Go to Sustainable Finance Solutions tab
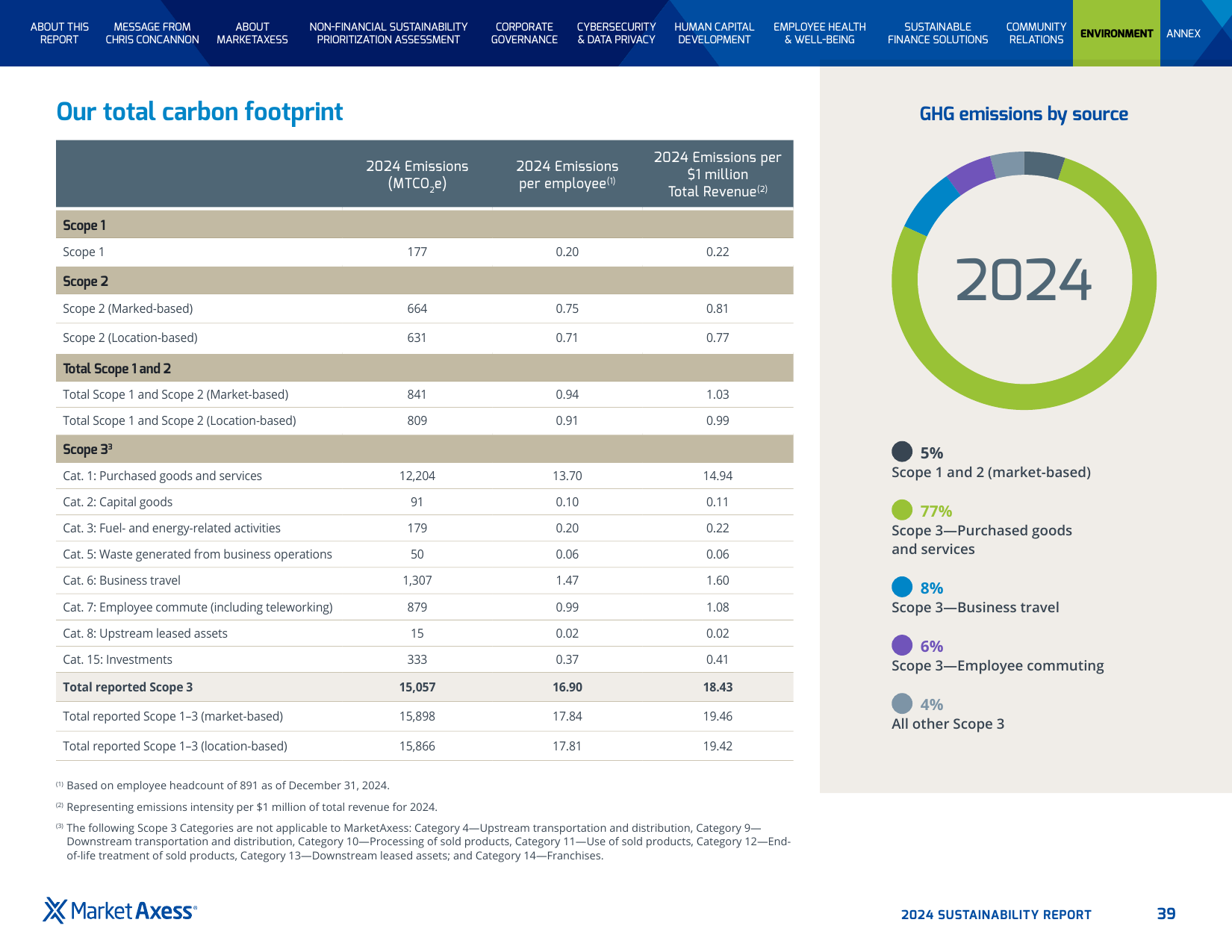The width and height of the screenshot is (1232, 952). (x=938, y=33)
